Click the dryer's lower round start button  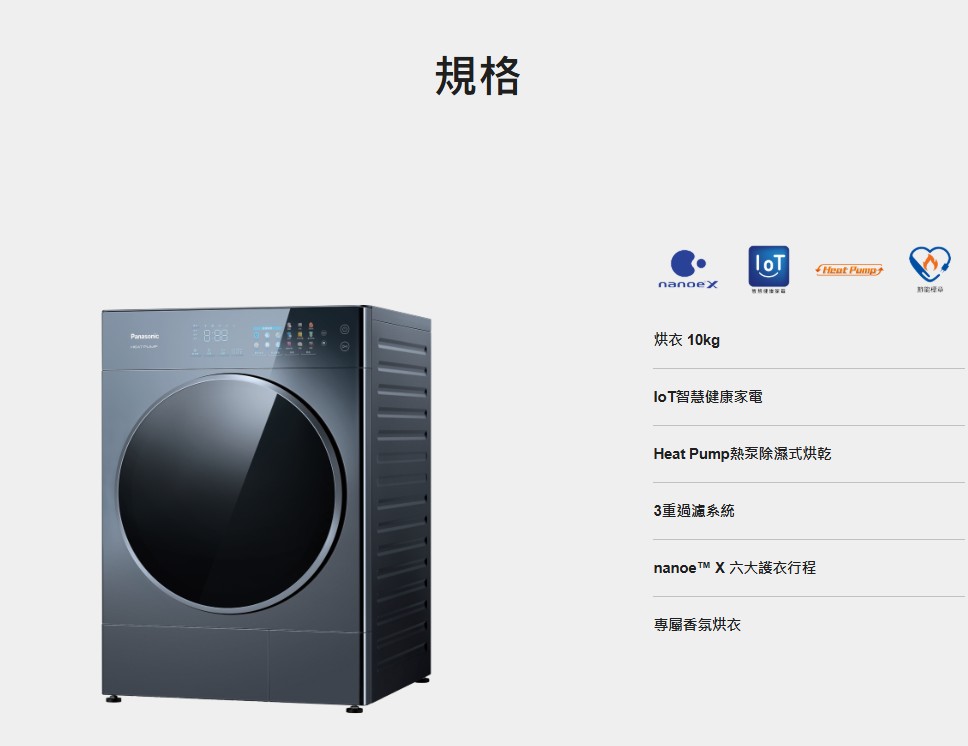click(344, 346)
